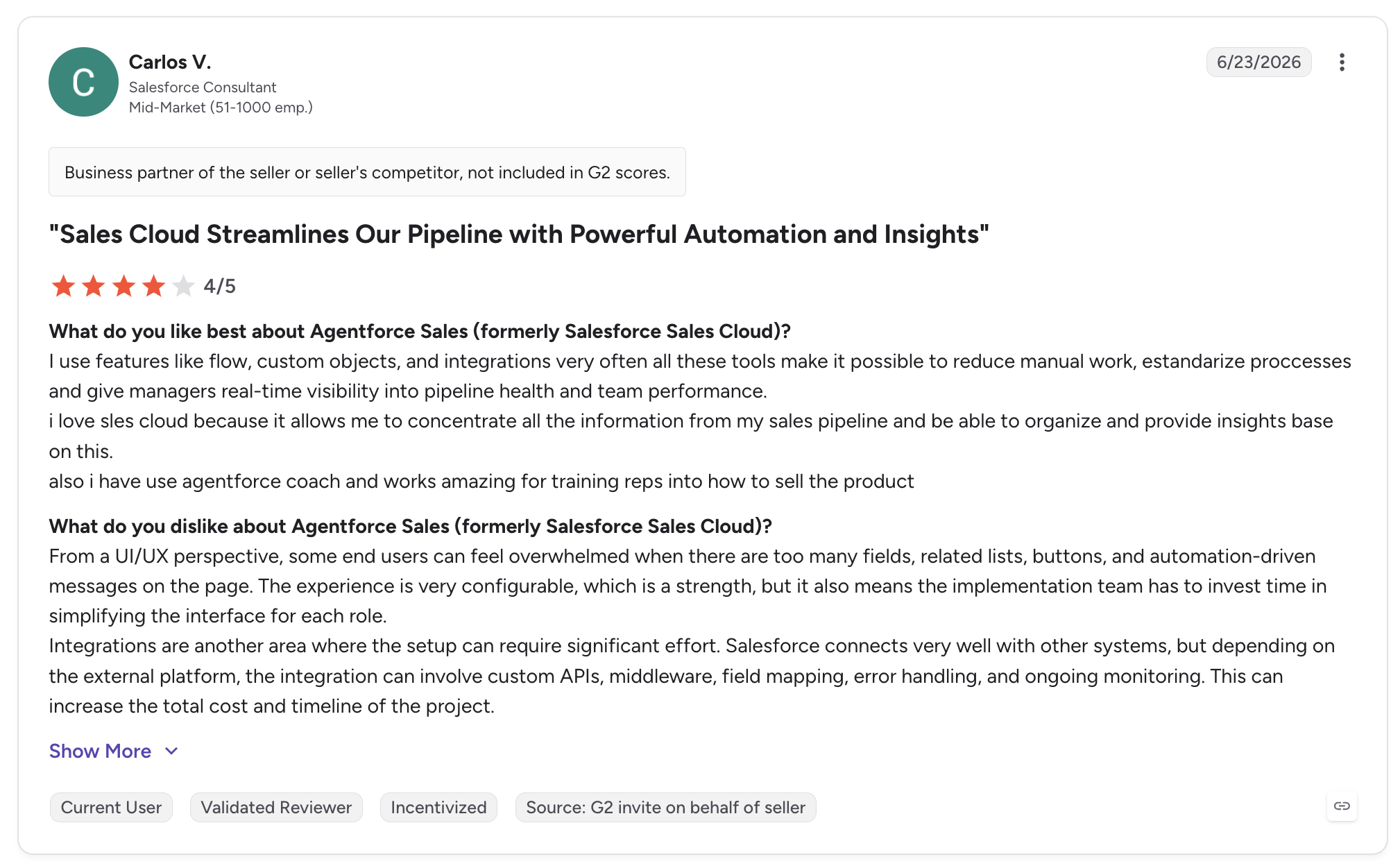
Task: Click the second red rating star
Action: [93, 286]
